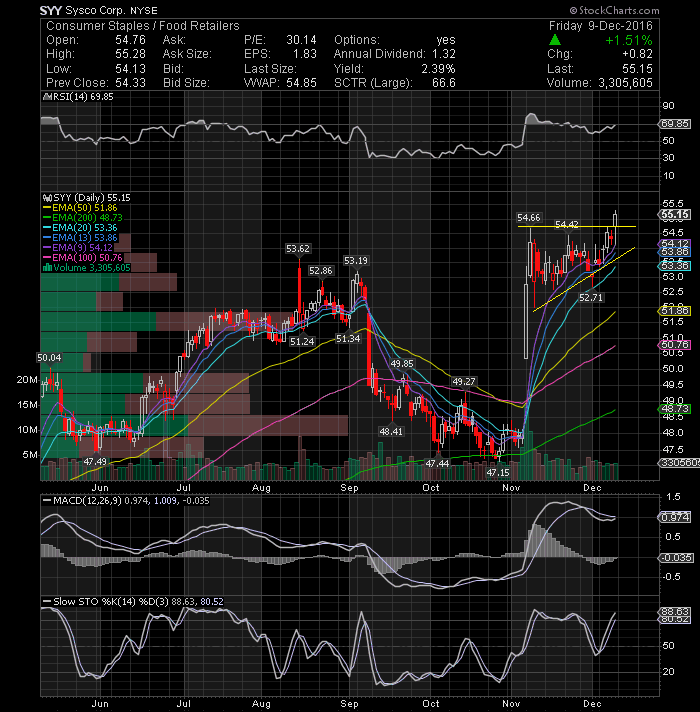Image resolution: width=700 pixels, height=712 pixels.
Task: Click the SYY (Daily) 55.15 chart label
Action: pos(86,198)
